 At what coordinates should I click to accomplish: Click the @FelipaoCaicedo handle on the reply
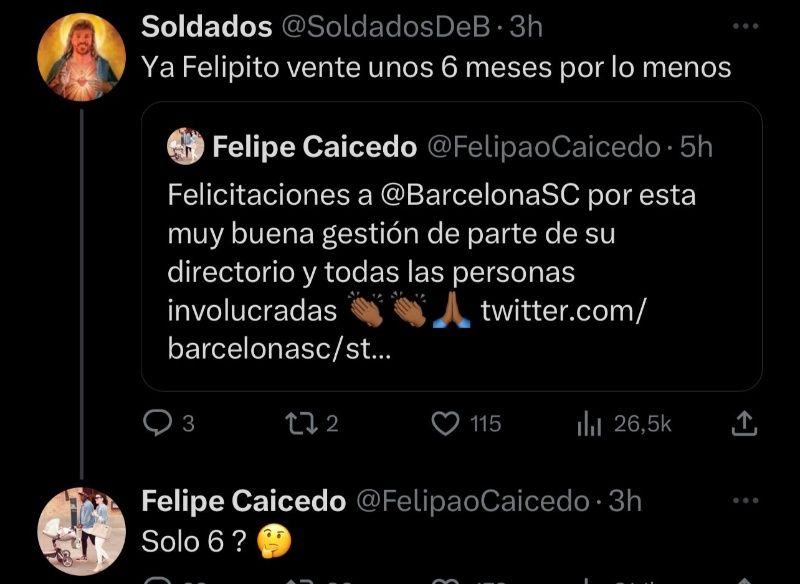[x=472, y=500]
